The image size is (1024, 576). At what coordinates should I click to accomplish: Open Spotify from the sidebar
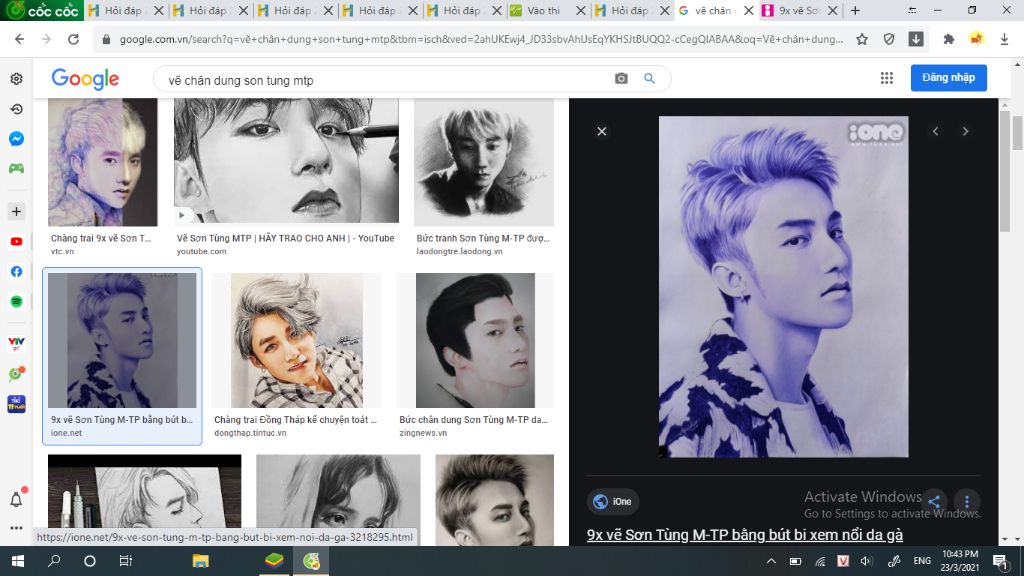click(x=16, y=301)
